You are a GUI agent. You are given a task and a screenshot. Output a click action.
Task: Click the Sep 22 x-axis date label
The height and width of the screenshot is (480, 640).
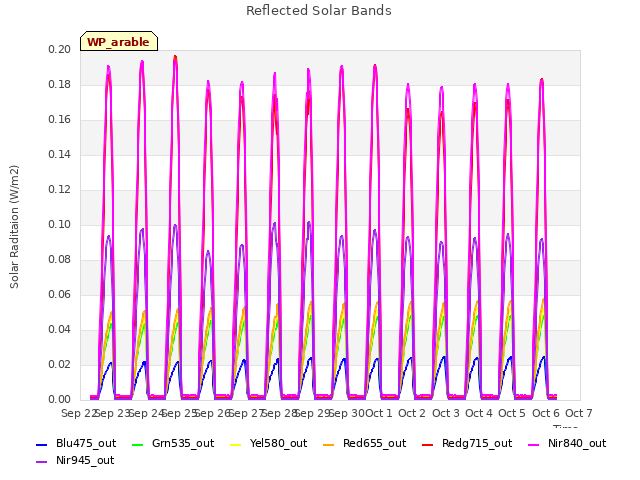pos(78,413)
